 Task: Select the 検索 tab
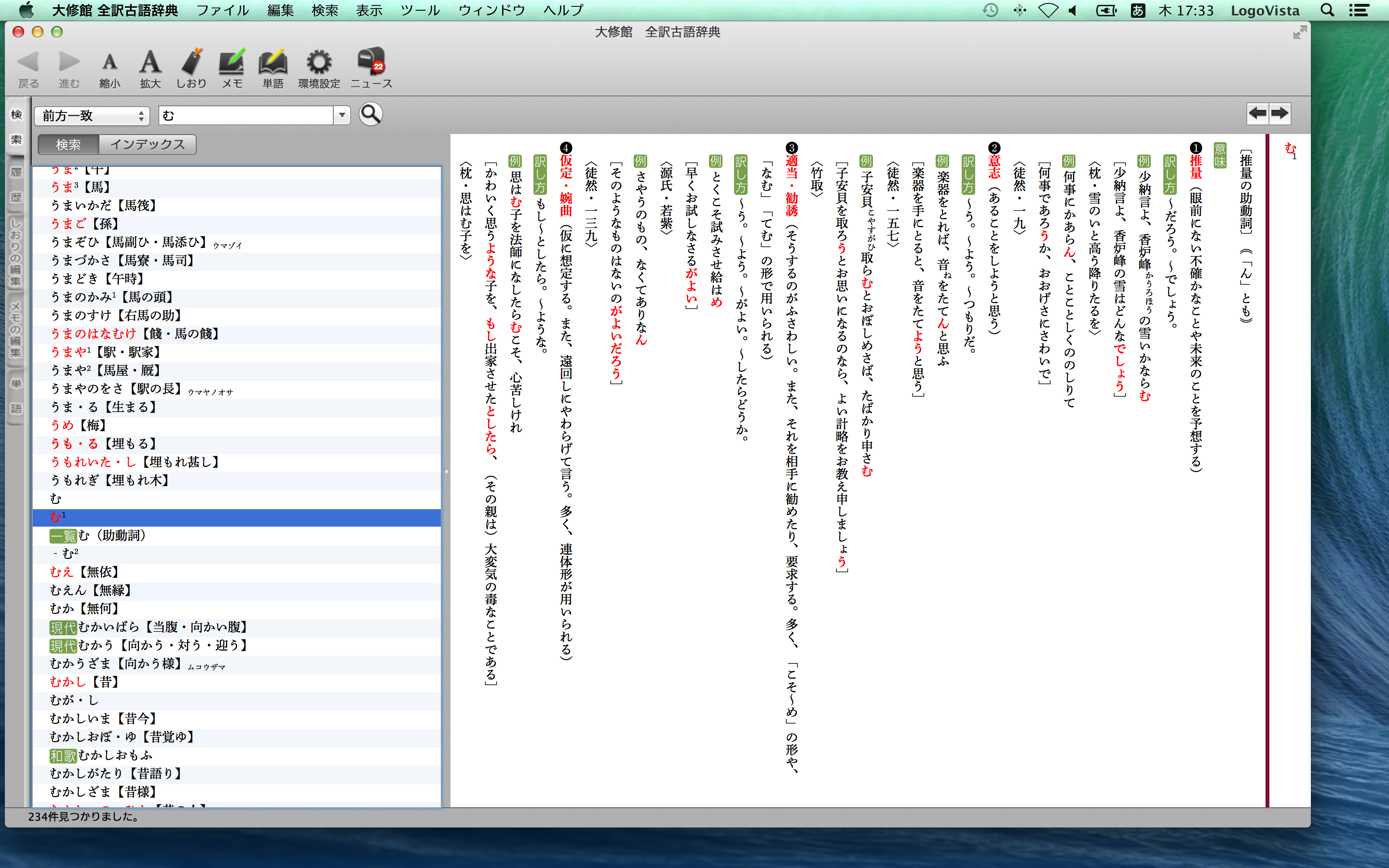[68, 145]
